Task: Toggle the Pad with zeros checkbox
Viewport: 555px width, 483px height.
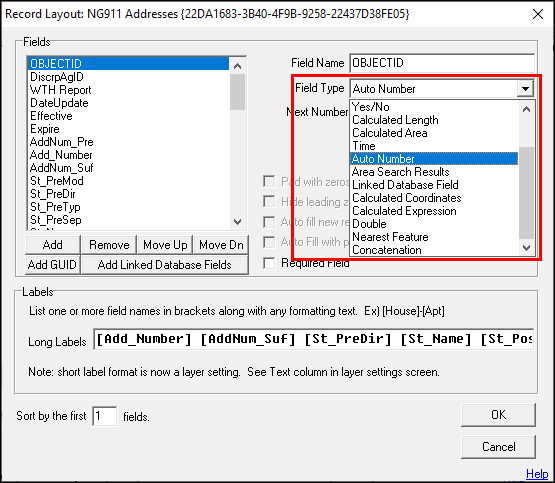Action: click(x=269, y=182)
